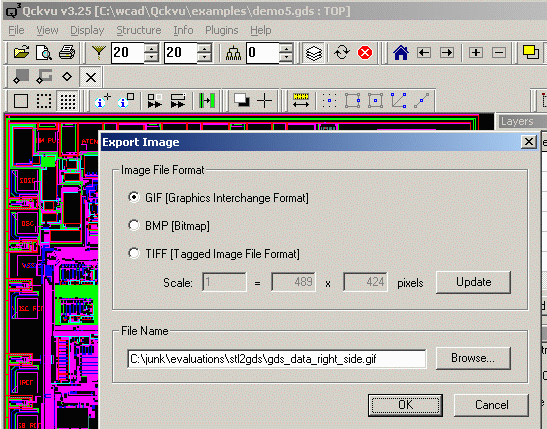Close the Export Image dialog
Viewport: 547px width, 429px height.
[529, 142]
